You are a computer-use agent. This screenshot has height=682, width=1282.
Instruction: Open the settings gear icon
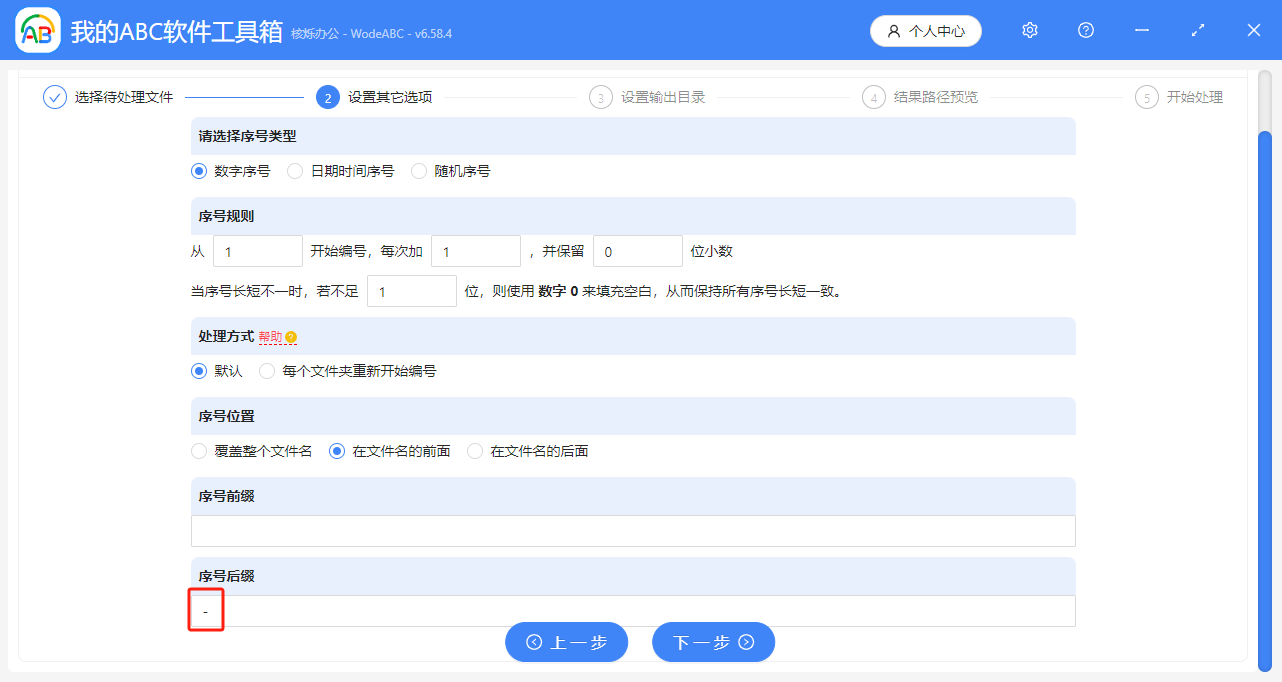(1029, 30)
